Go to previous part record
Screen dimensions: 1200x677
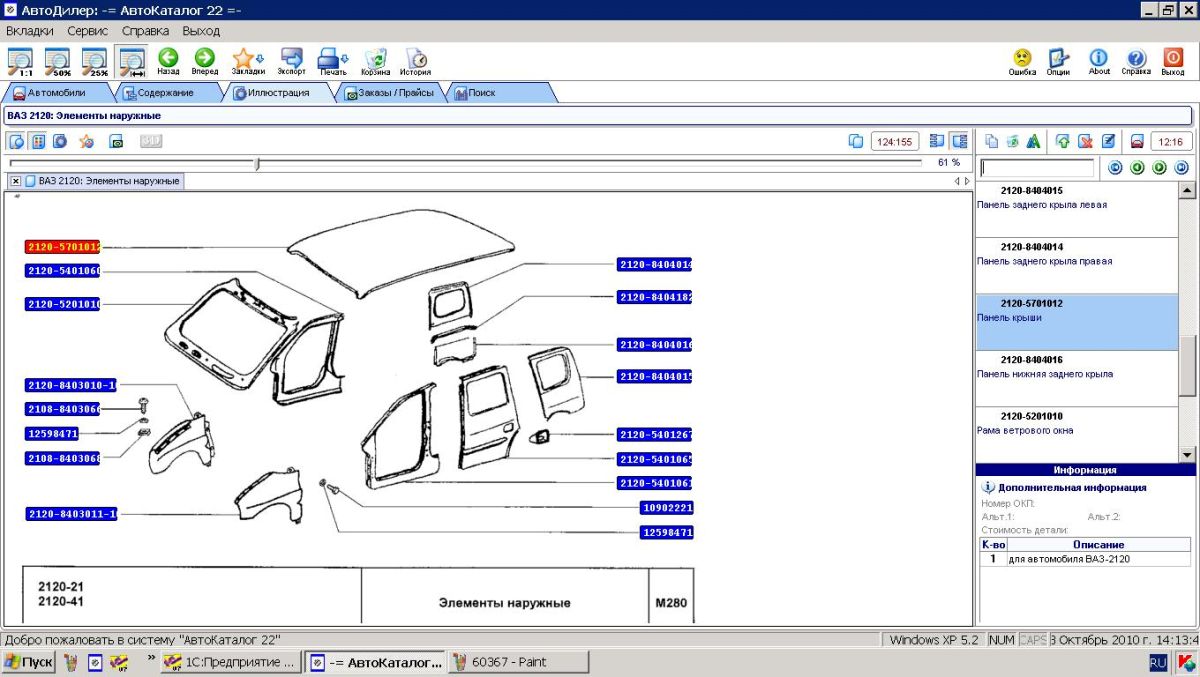pyautogui.click(x=1137, y=168)
